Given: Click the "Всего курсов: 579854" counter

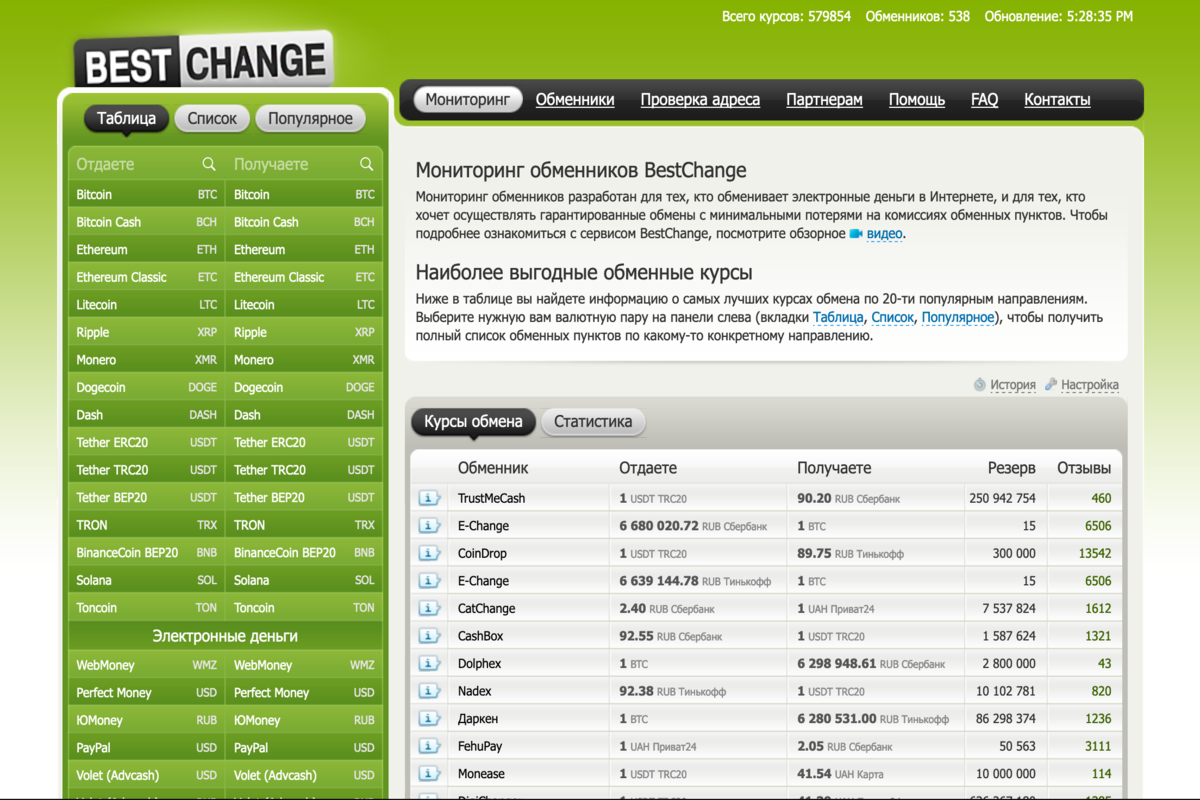Looking at the screenshot, I should (x=786, y=16).
